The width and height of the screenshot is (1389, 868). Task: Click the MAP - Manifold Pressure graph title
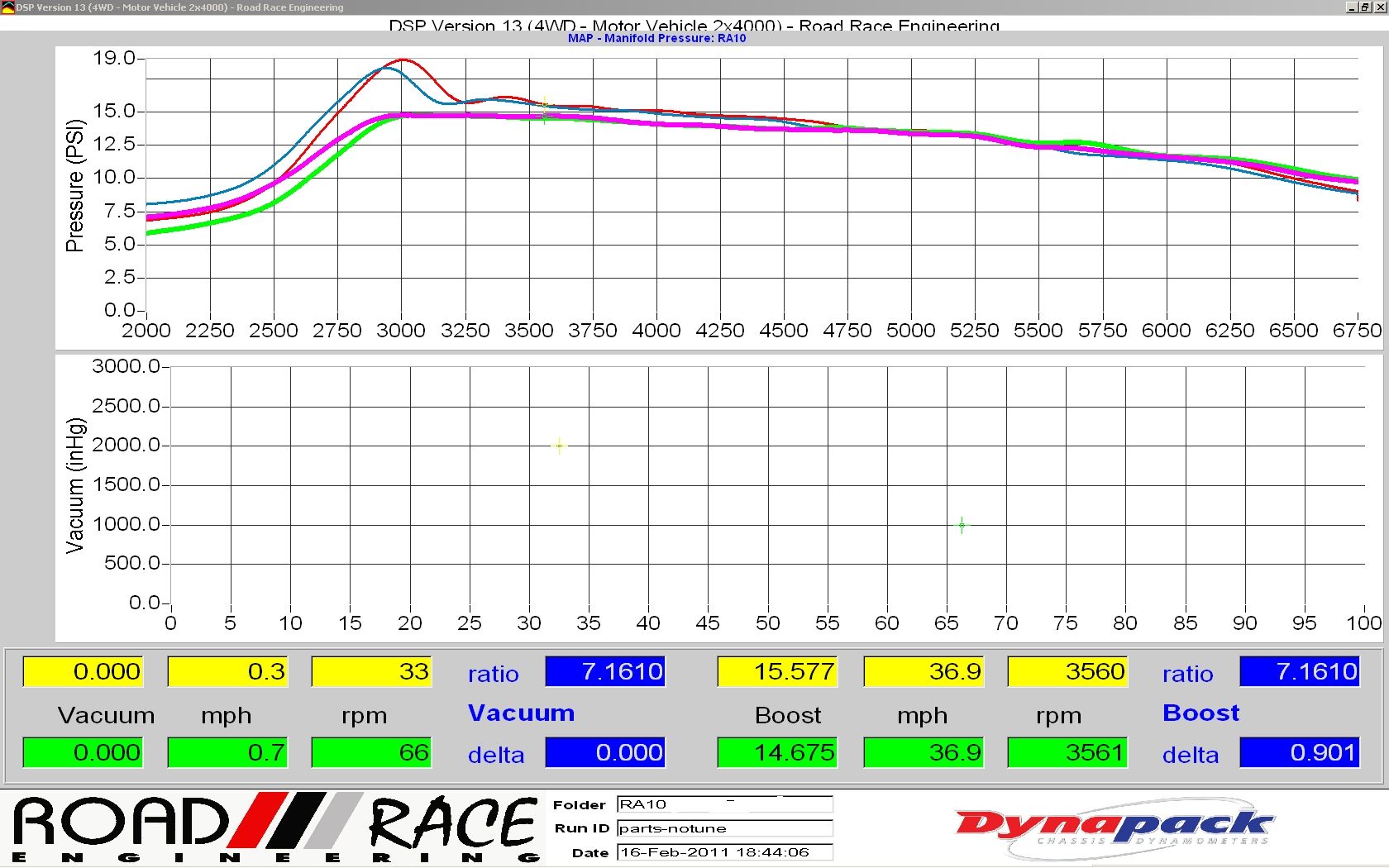tap(656, 38)
